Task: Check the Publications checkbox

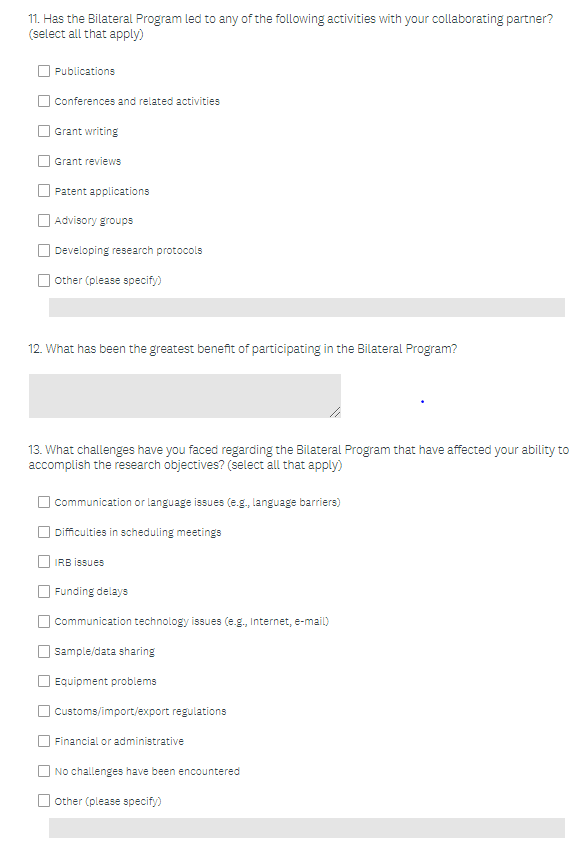Action: point(44,71)
